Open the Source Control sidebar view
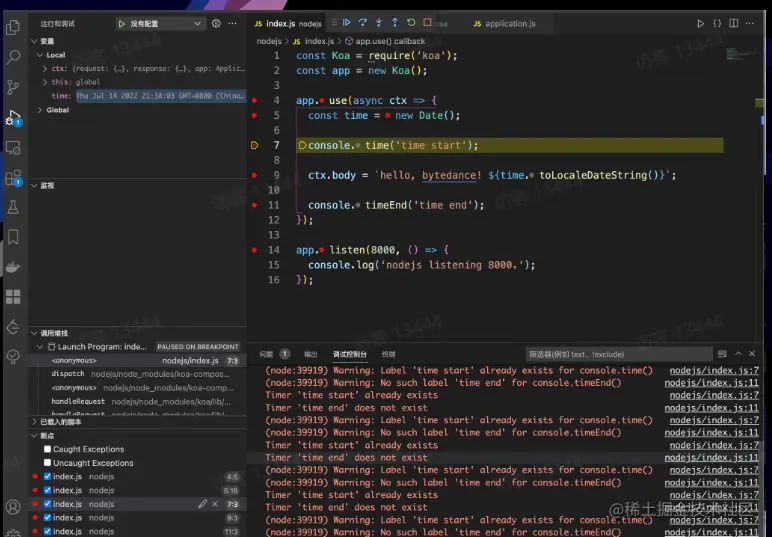The image size is (772, 537). [x=13, y=87]
